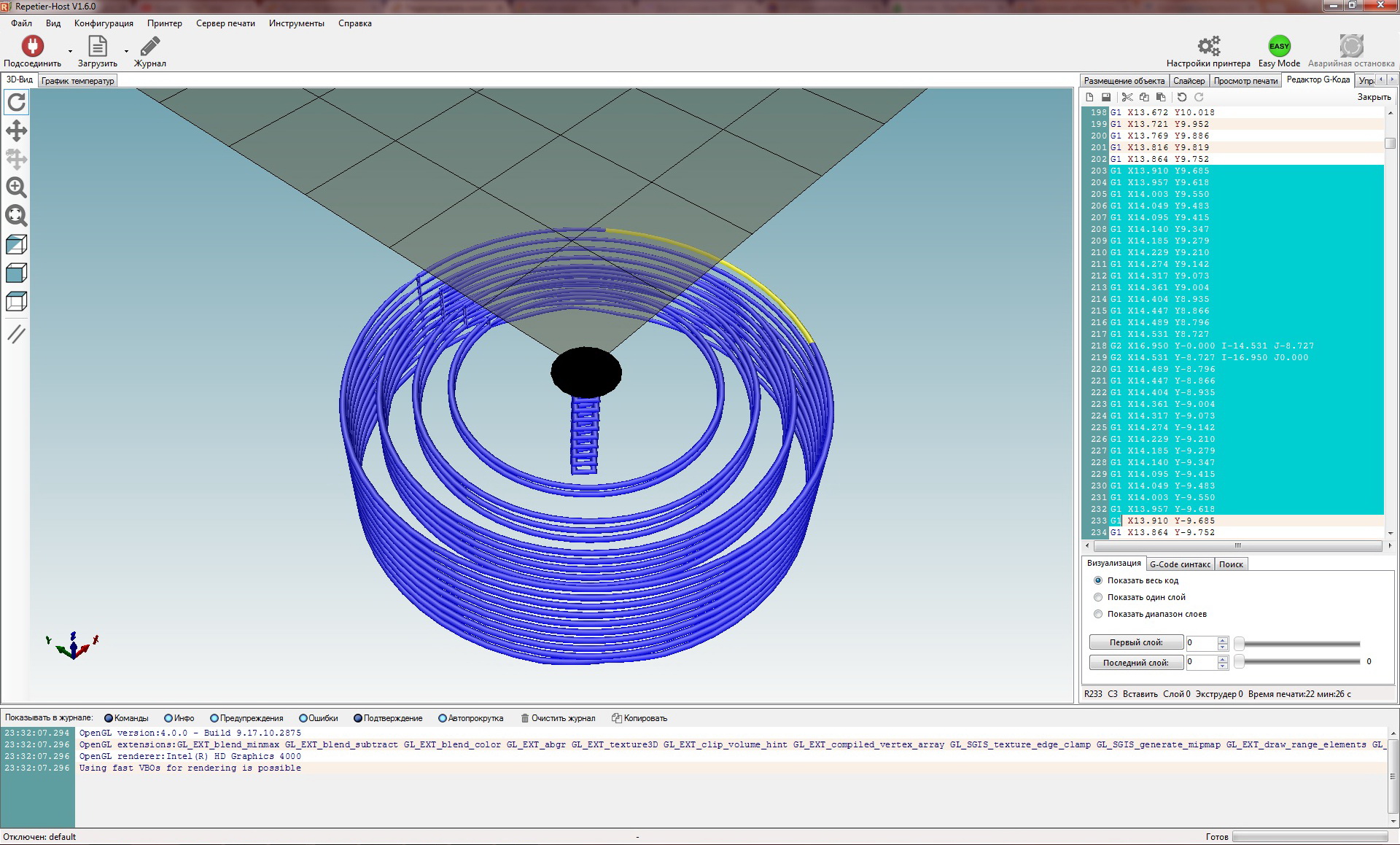Screen dimensions: 1400x845
Task: Select the move viewpoint tool
Action: point(16,131)
